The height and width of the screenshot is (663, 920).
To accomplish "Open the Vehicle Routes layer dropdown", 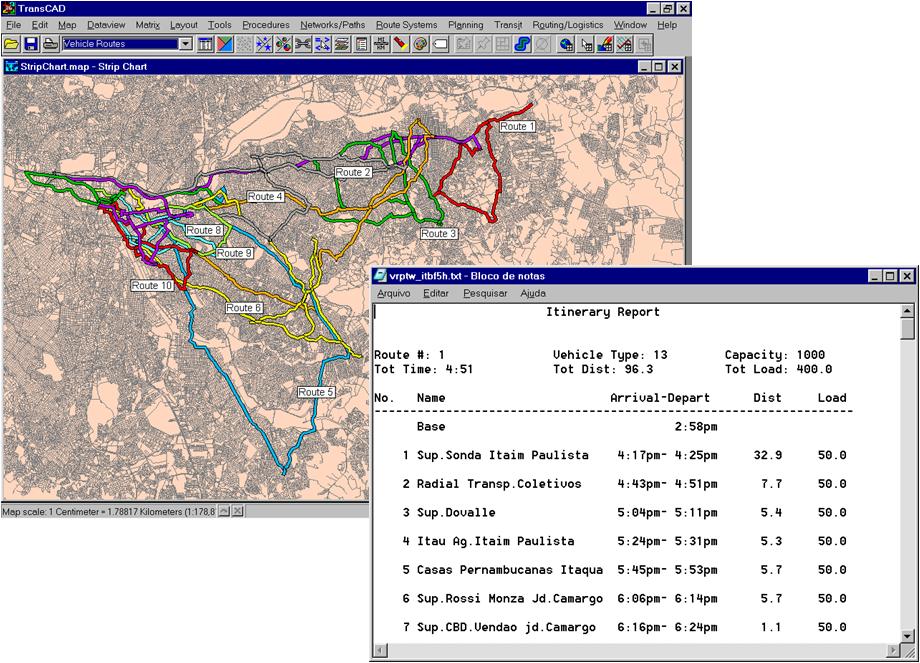I will point(185,44).
